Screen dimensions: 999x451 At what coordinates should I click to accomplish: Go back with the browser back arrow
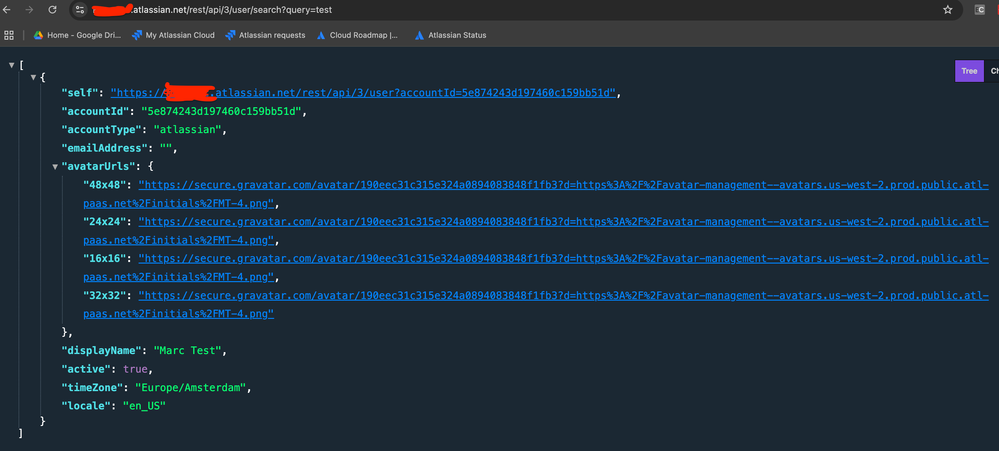[6, 10]
